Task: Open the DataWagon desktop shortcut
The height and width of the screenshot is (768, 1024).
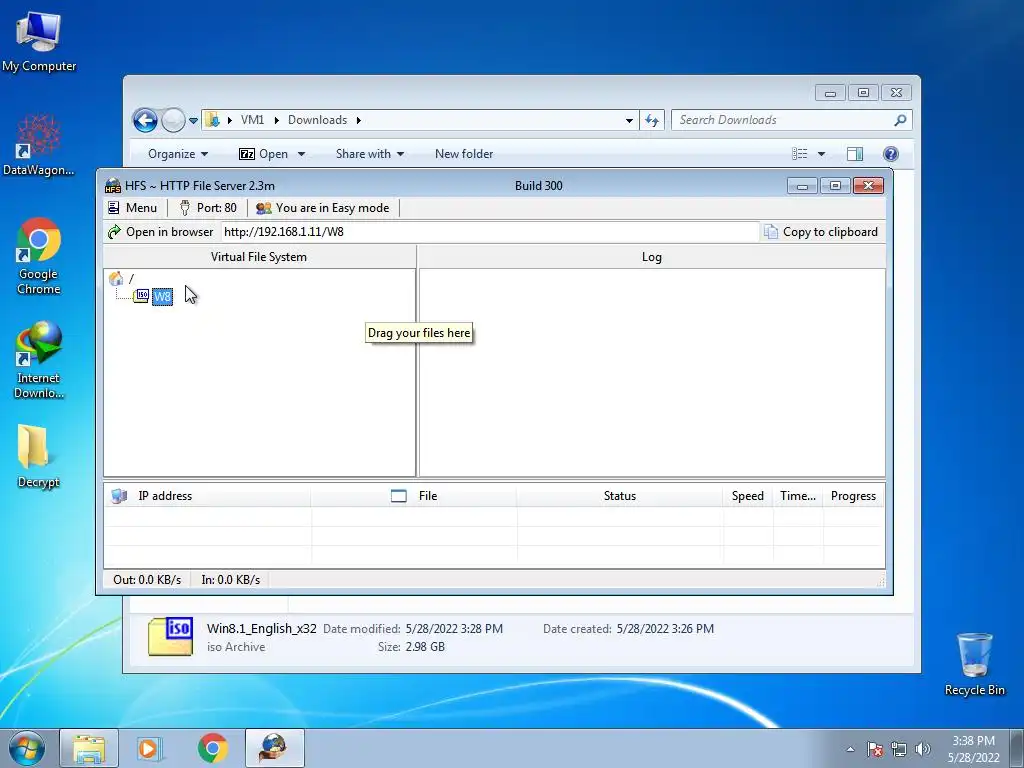Action: click(39, 145)
